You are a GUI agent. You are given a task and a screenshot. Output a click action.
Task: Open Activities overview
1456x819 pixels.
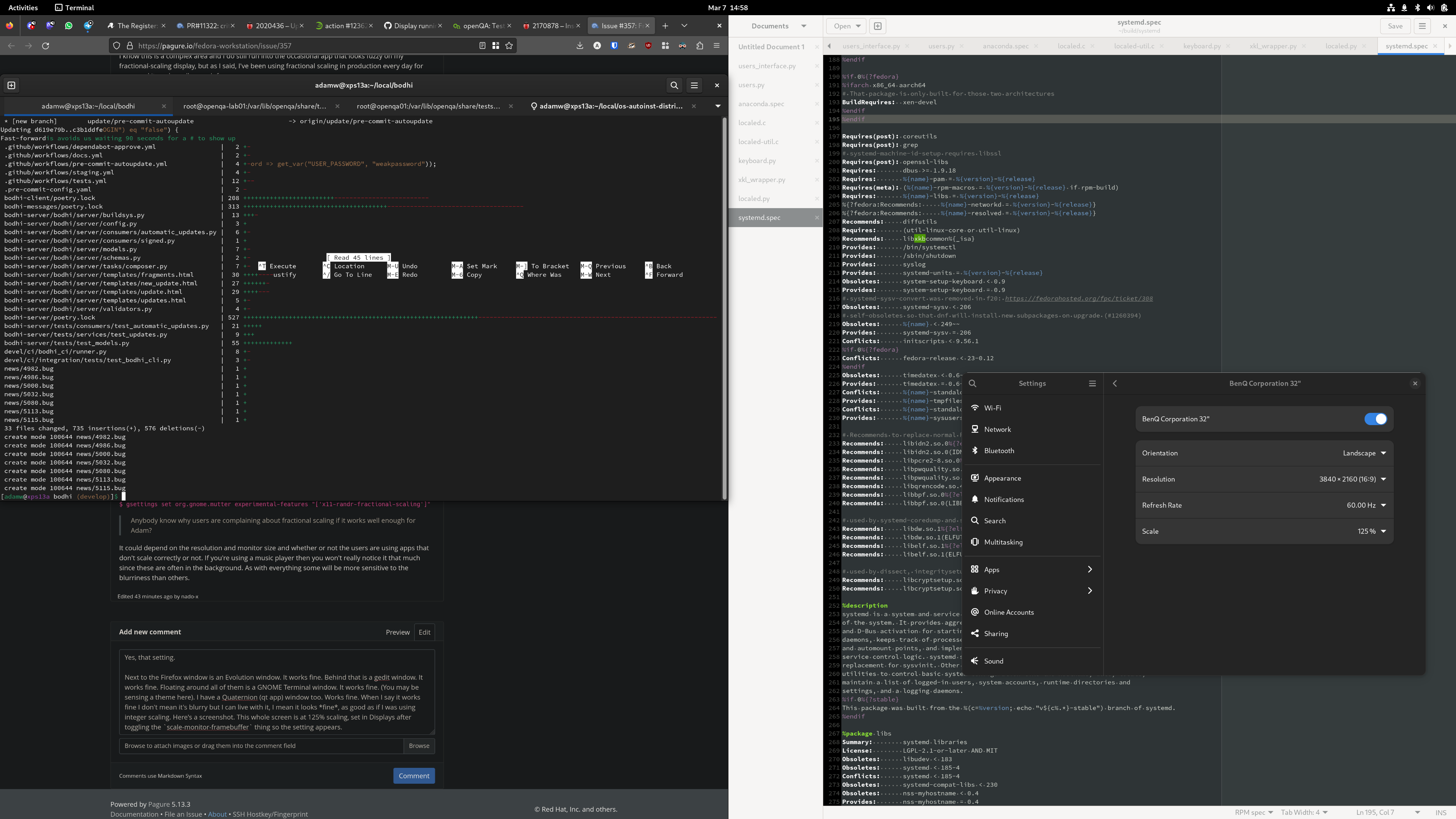(23, 7)
